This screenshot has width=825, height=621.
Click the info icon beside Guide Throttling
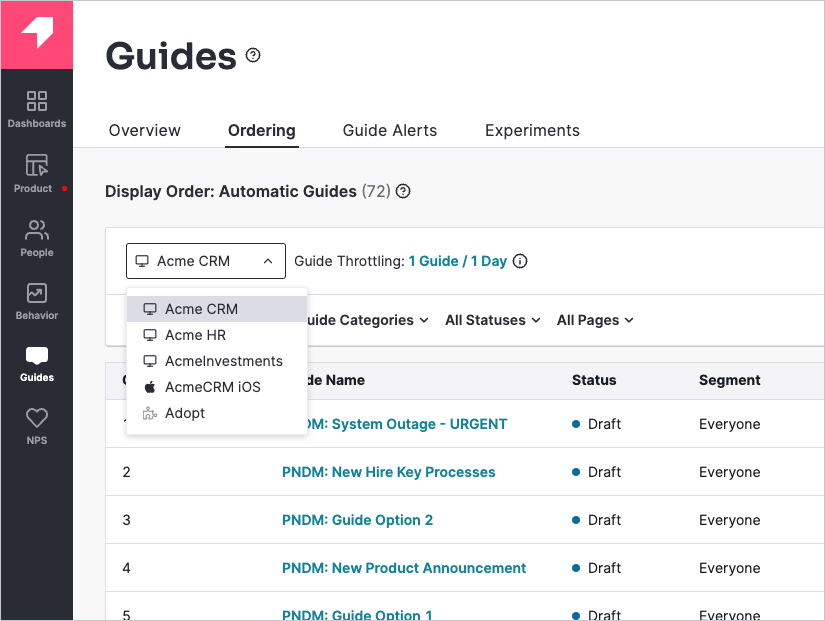[x=520, y=260]
